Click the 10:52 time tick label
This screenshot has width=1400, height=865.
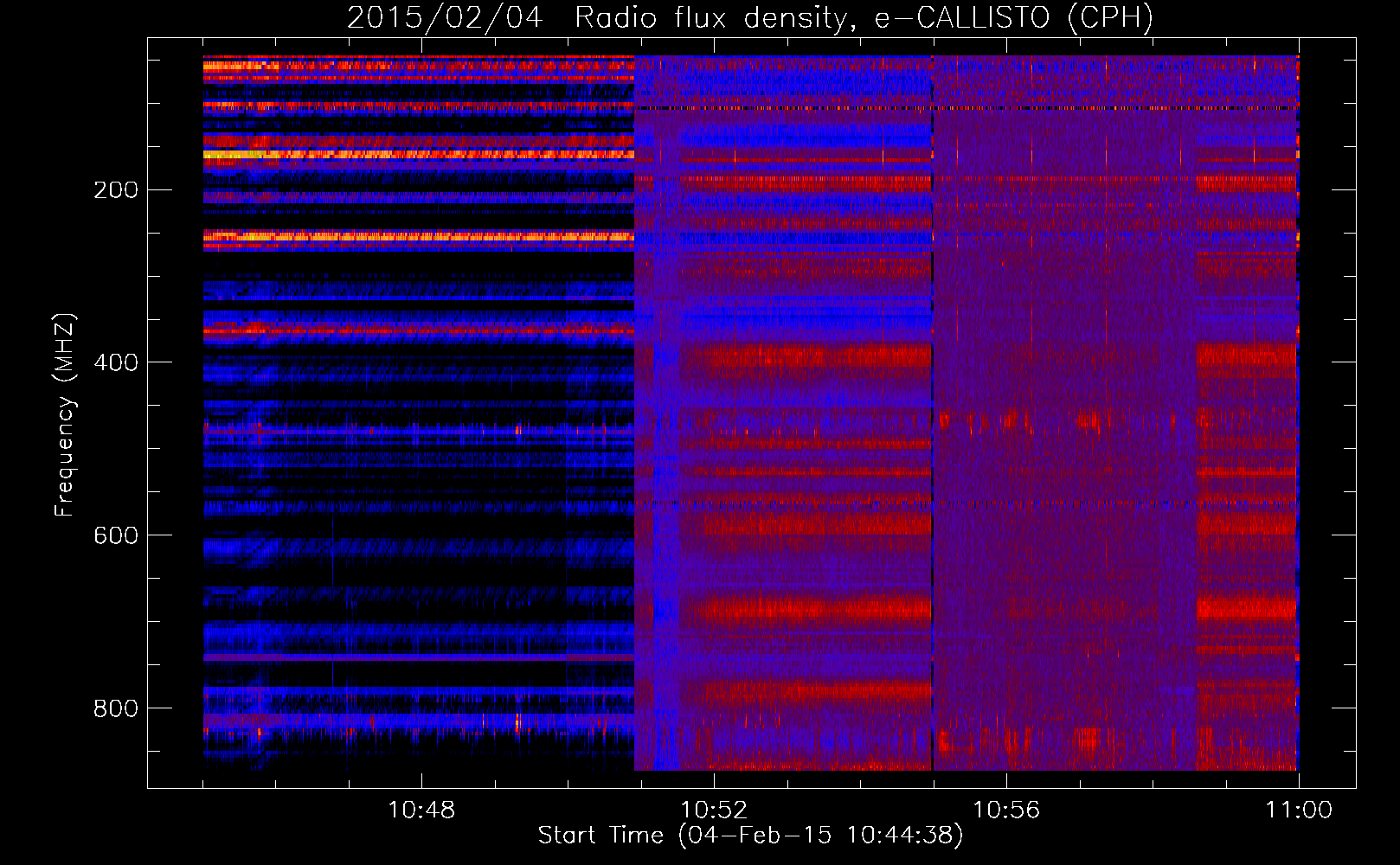pos(714,811)
